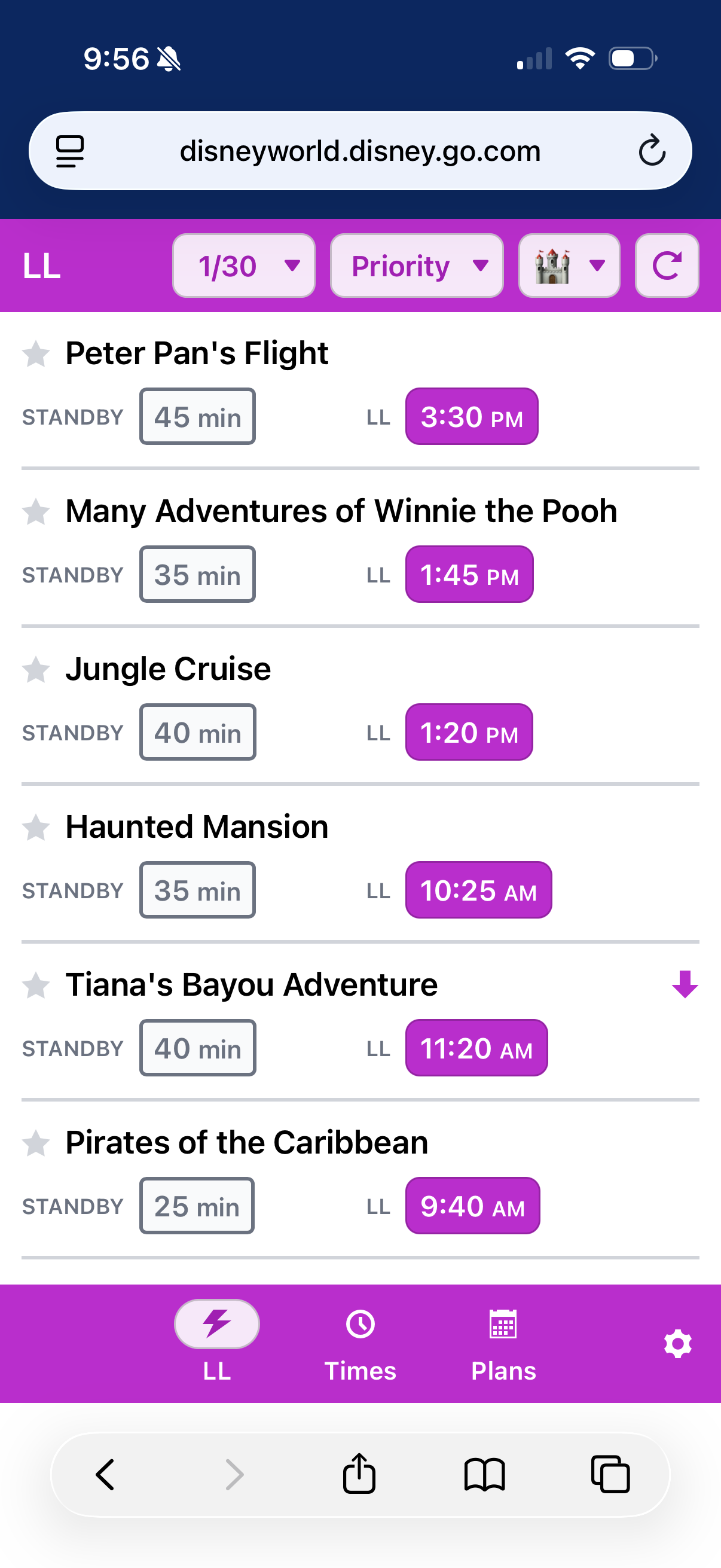Screen dimensions: 721x1568
Task: Select the 9:40 AM Pirates LL time
Action: 472,1206
